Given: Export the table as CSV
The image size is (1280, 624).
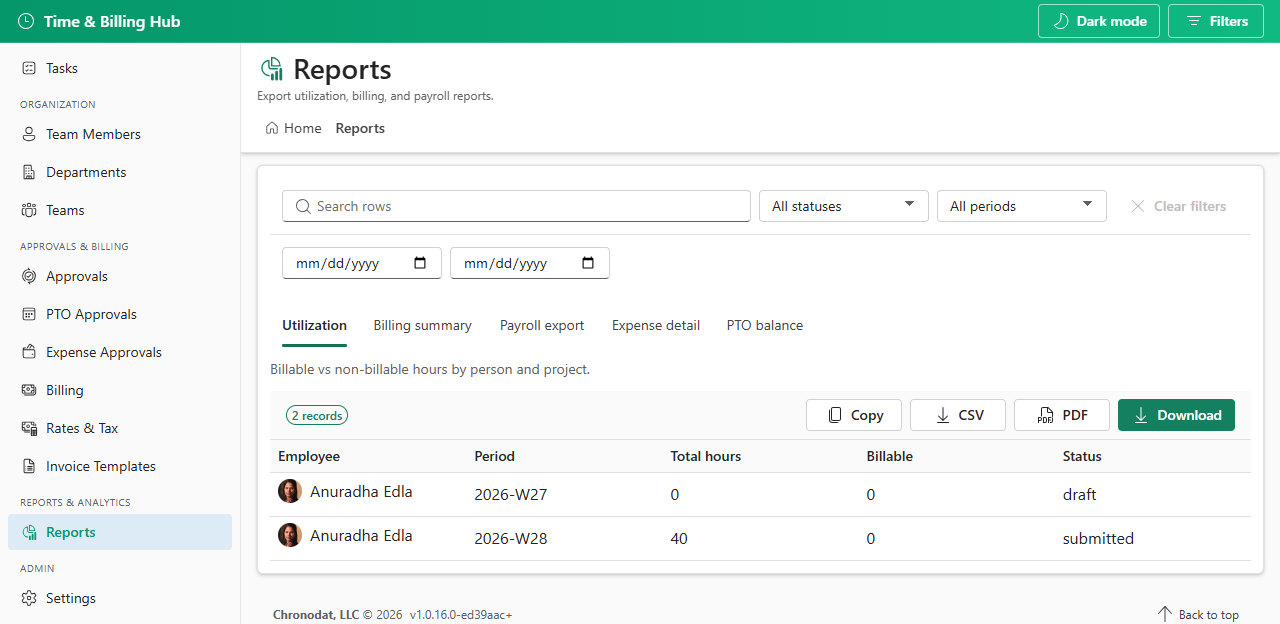Looking at the screenshot, I should pos(958,415).
